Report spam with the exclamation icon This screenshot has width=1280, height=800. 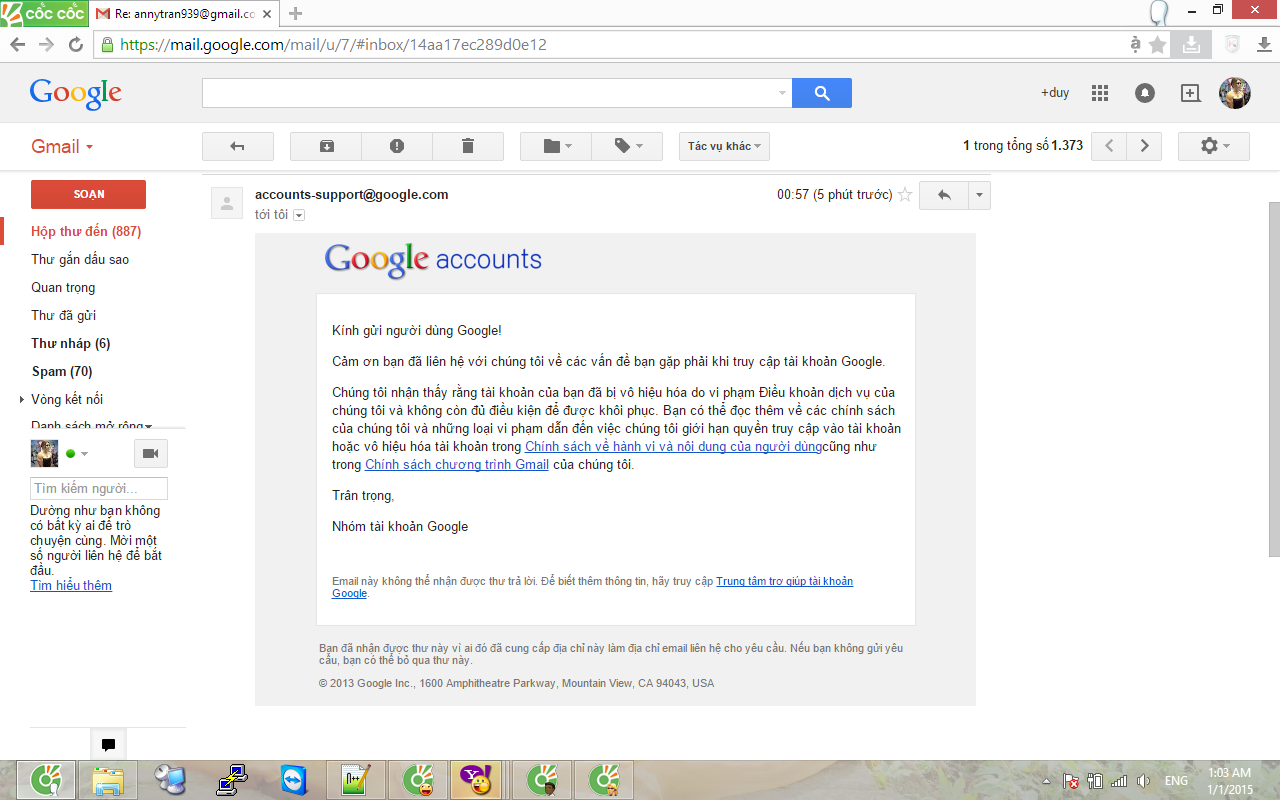pyautogui.click(x=397, y=146)
